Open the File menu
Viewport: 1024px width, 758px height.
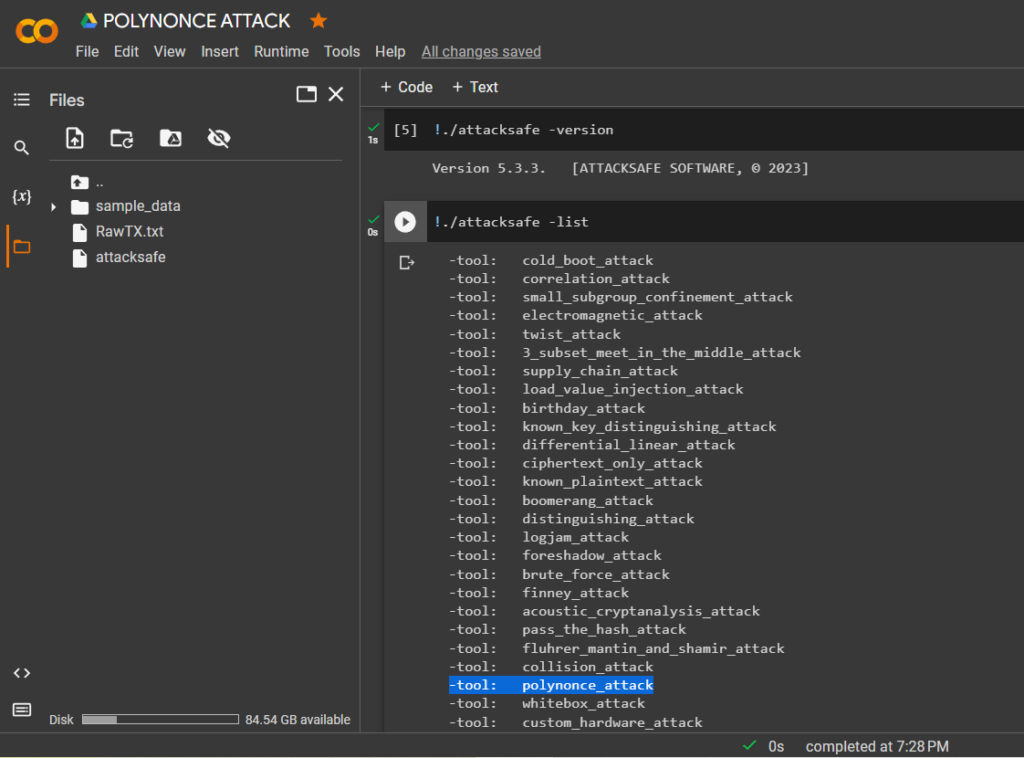point(87,52)
